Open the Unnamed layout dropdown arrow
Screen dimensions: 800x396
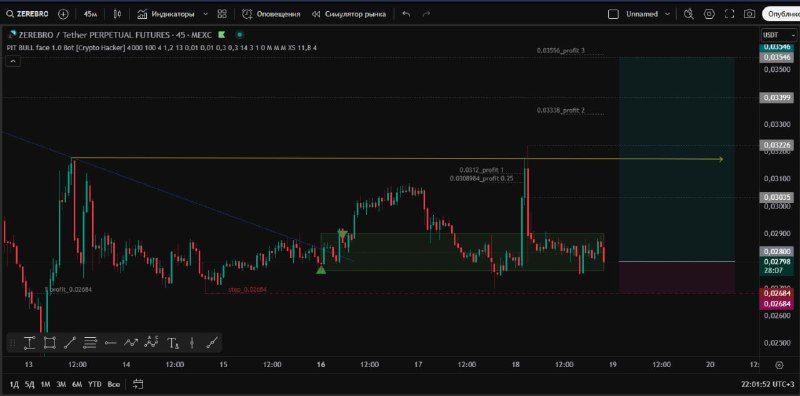point(667,14)
